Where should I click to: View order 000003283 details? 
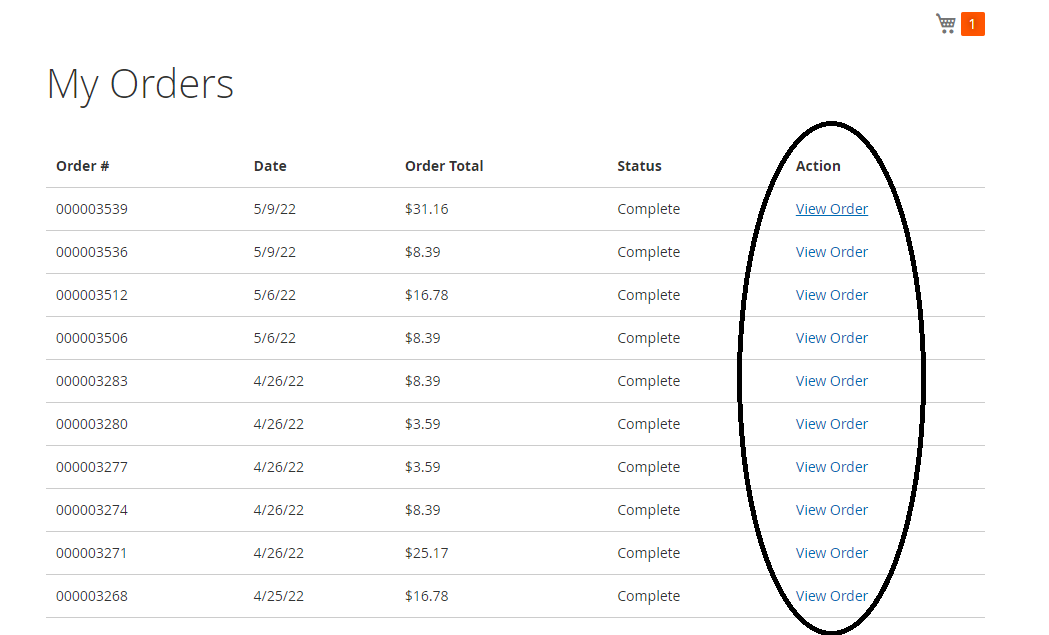831,381
